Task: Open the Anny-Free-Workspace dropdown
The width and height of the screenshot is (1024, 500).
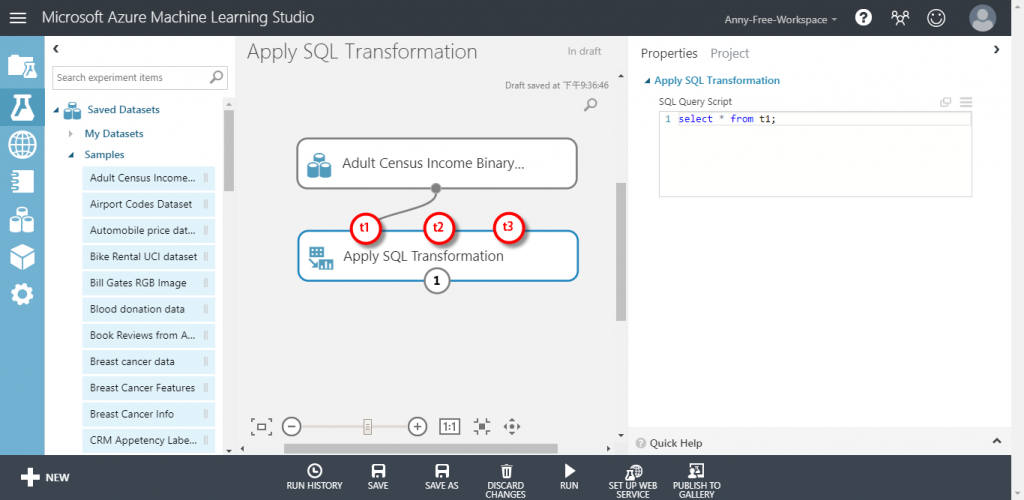Action: (x=780, y=20)
